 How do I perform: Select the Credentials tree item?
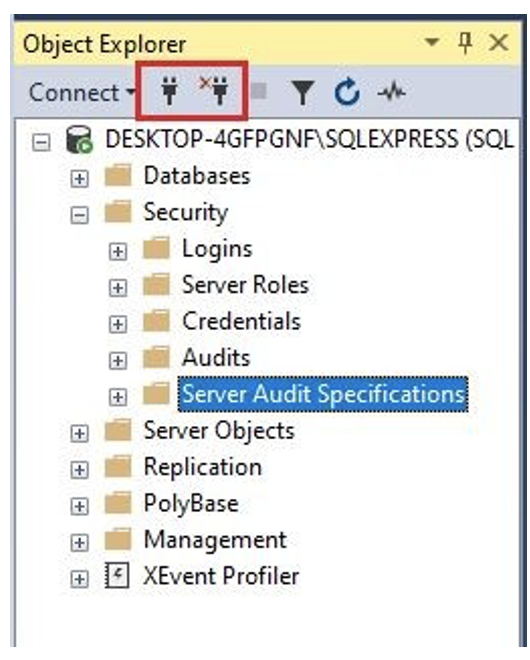[x=242, y=321]
